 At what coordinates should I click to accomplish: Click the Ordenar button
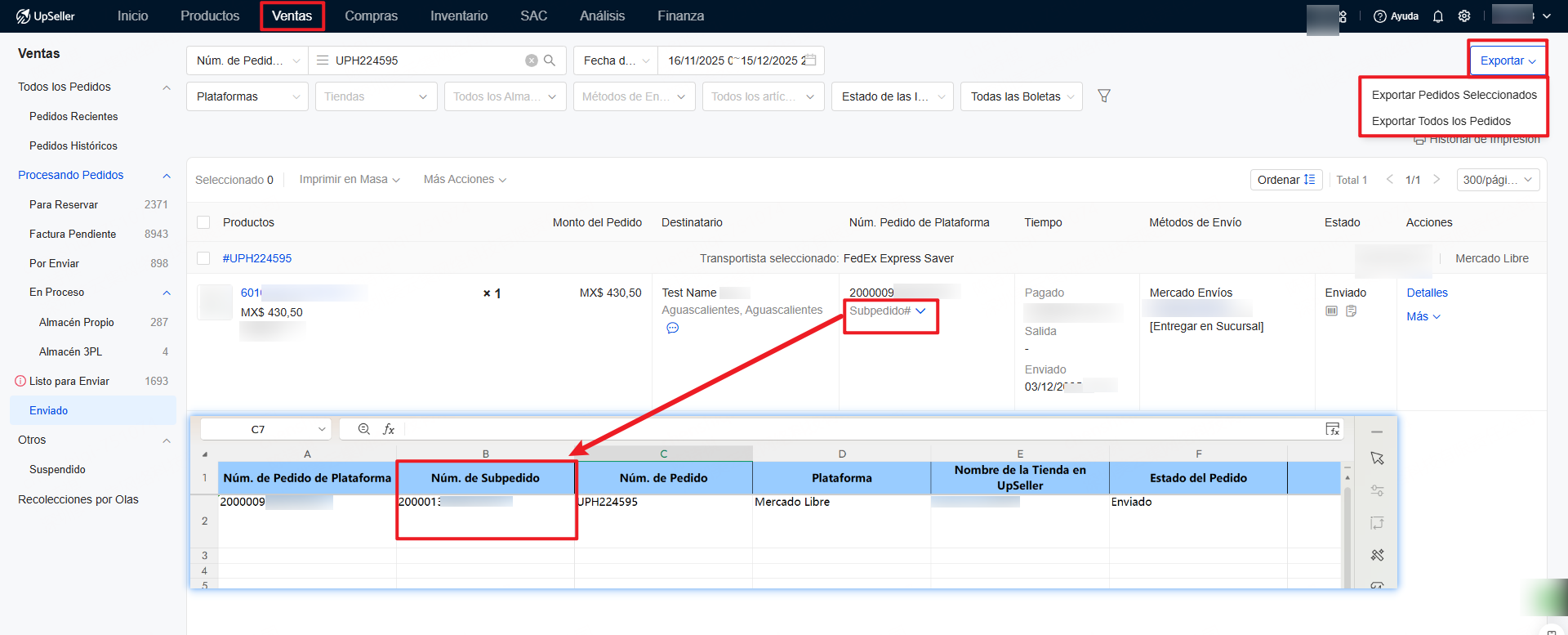coord(1285,180)
